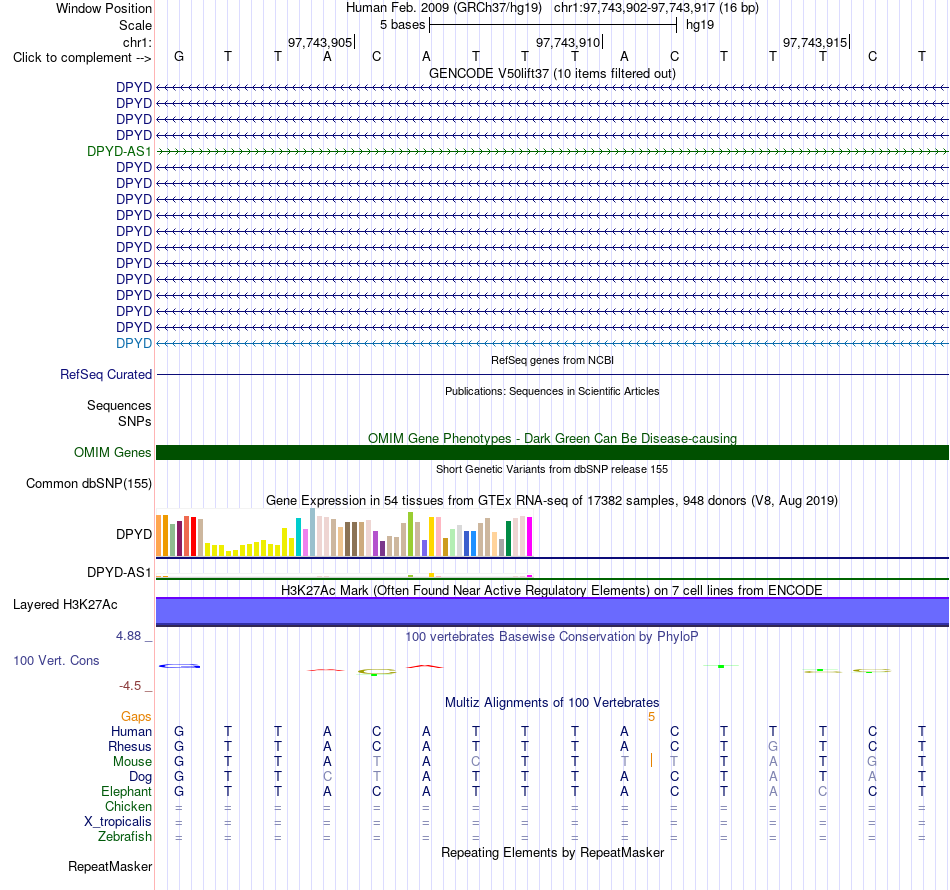Click the Zebrafish species alignment label

coord(125,836)
